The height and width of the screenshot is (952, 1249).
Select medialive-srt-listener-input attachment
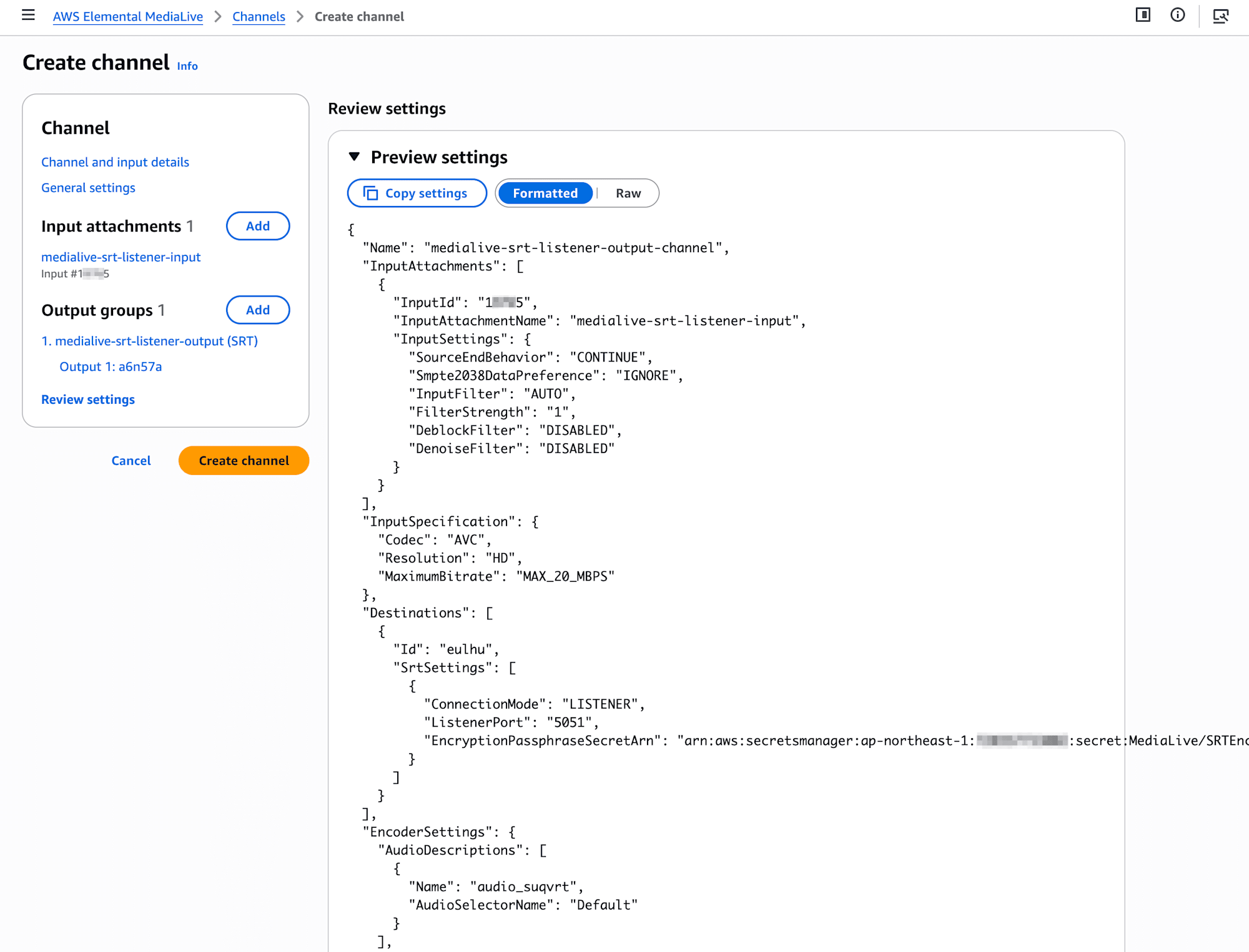[x=121, y=257]
